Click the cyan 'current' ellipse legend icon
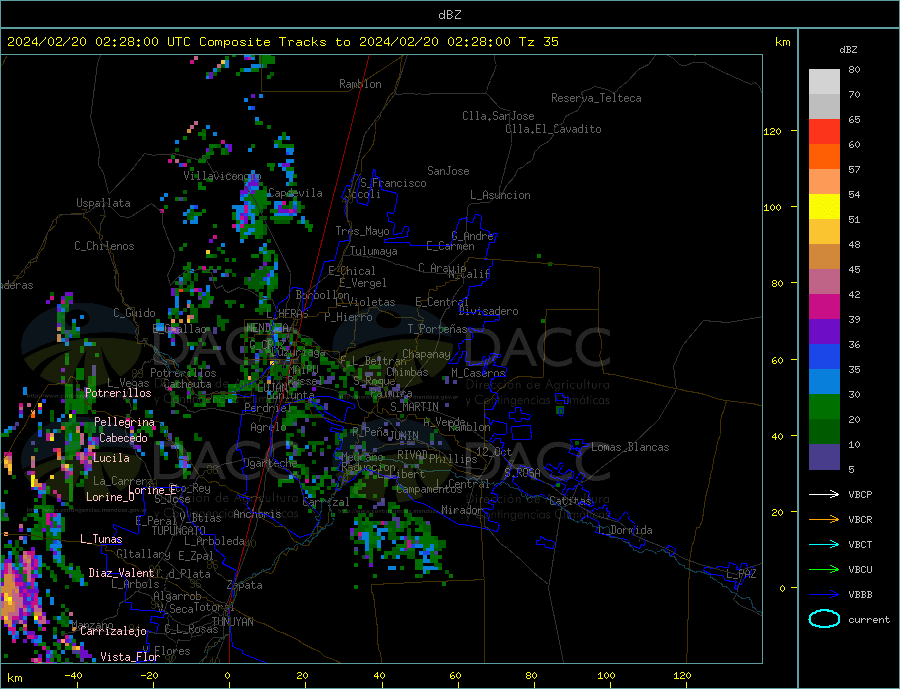 point(824,619)
